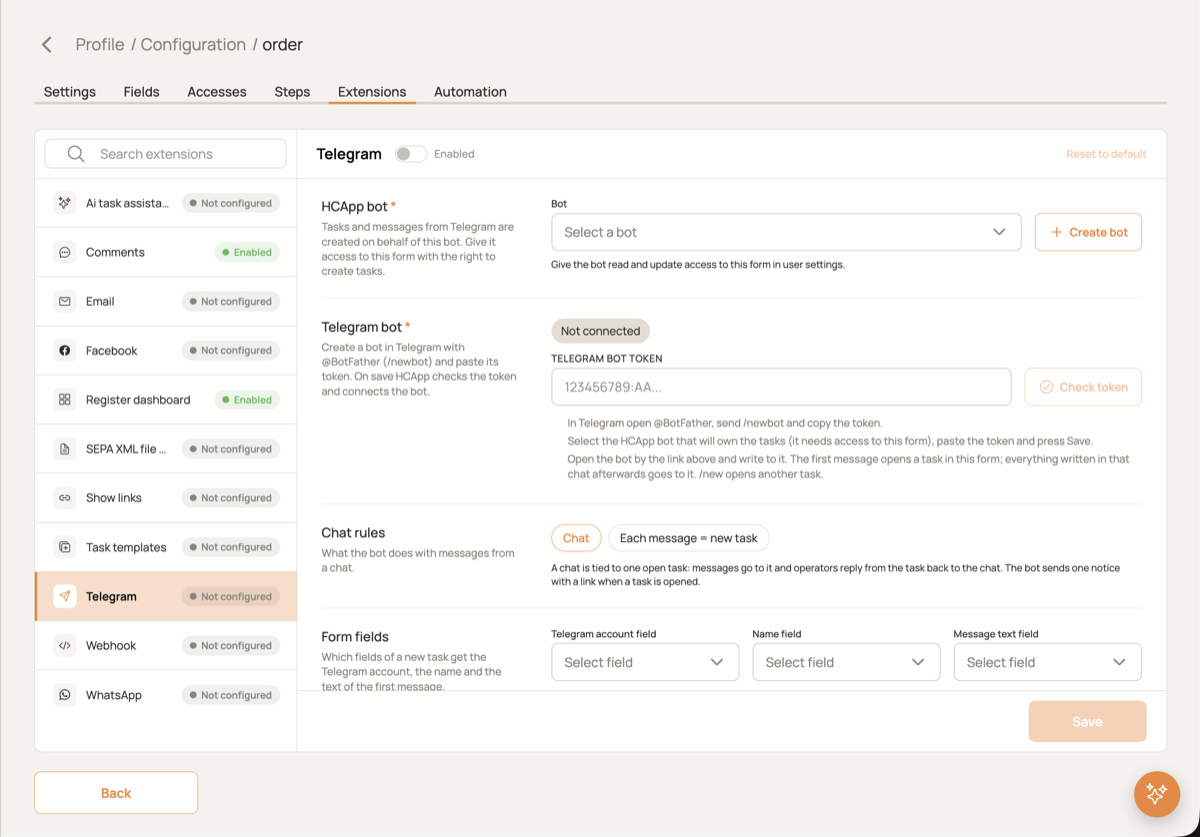Click the plus icon in Create bot

(x=1056, y=232)
